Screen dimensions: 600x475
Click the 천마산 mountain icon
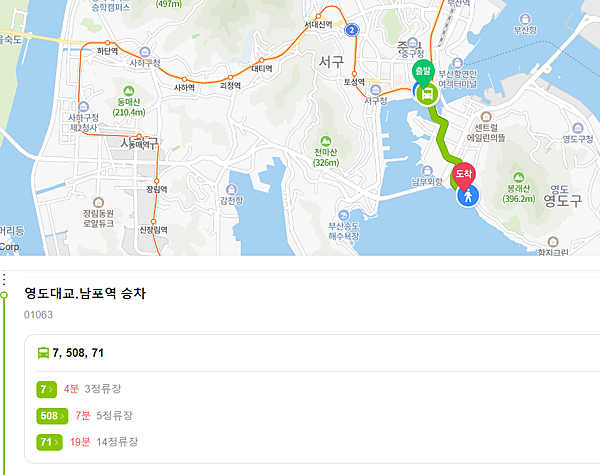[325, 141]
